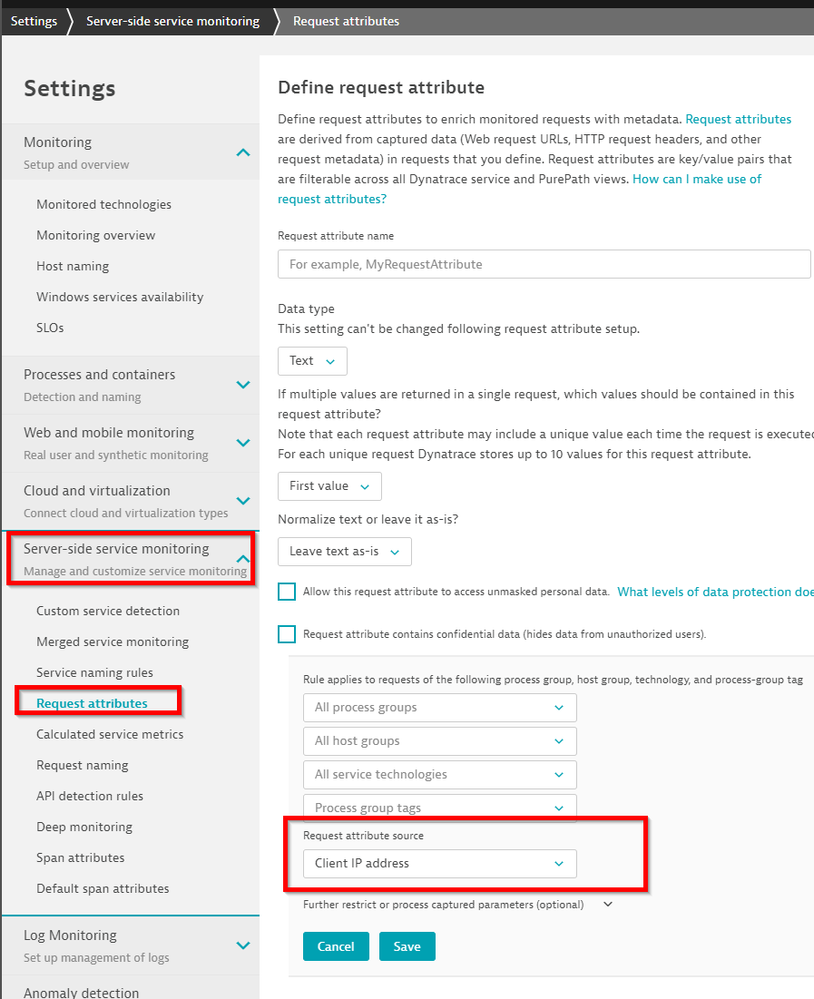Open Calculated service metrics settings
The width and height of the screenshot is (814, 999).
tap(110, 734)
